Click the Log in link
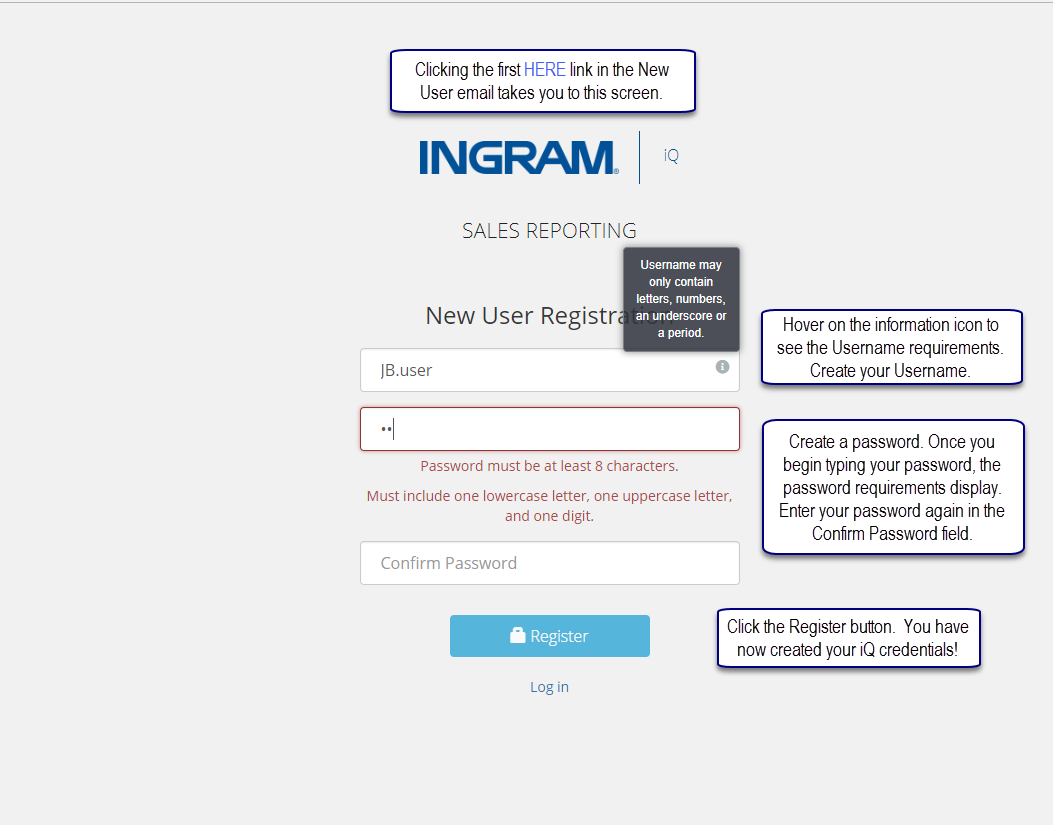The width and height of the screenshot is (1053, 825). coord(549,687)
